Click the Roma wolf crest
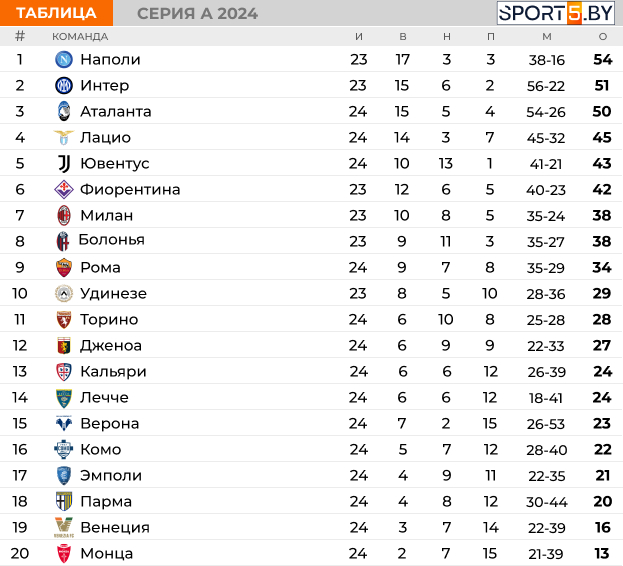Screen dimensions: 623x566 click(x=64, y=267)
